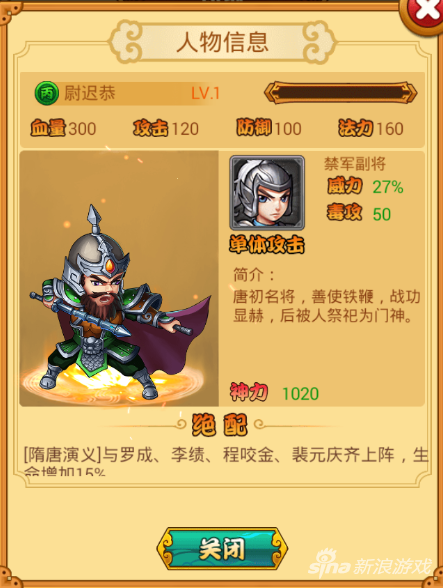The image size is (443, 588).
Task: Click the red X close icon
Action: 424,13
